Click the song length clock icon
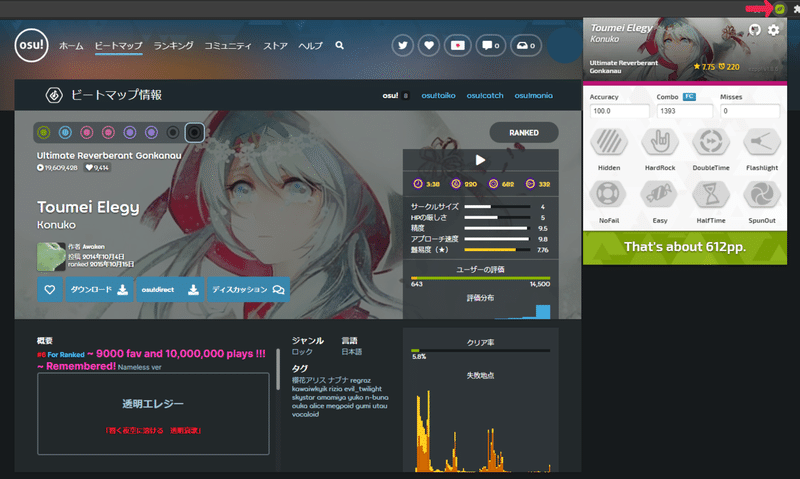The width and height of the screenshot is (800, 479). pyautogui.click(x=418, y=184)
